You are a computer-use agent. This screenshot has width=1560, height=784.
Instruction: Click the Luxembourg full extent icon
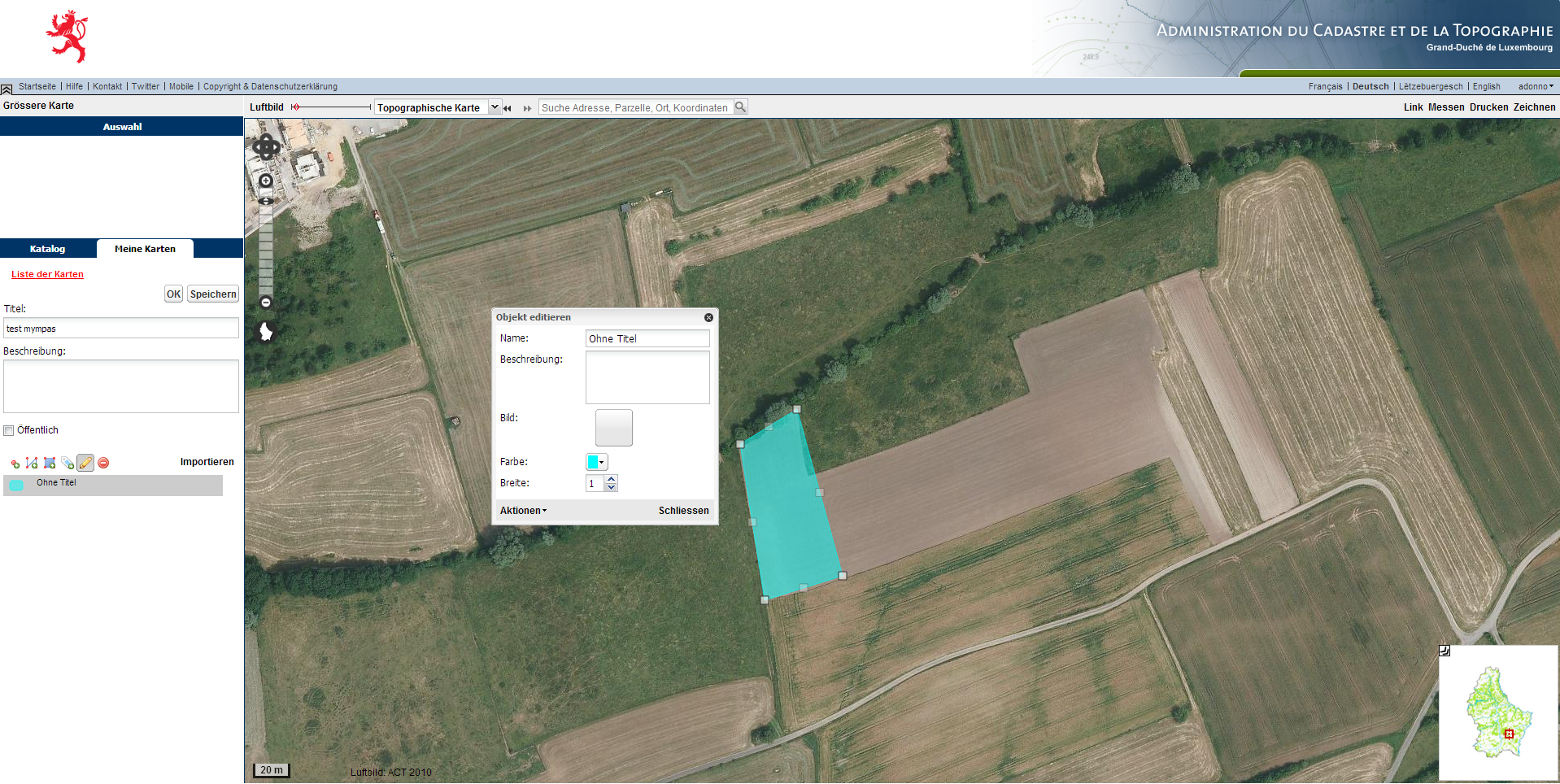point(266,331)
